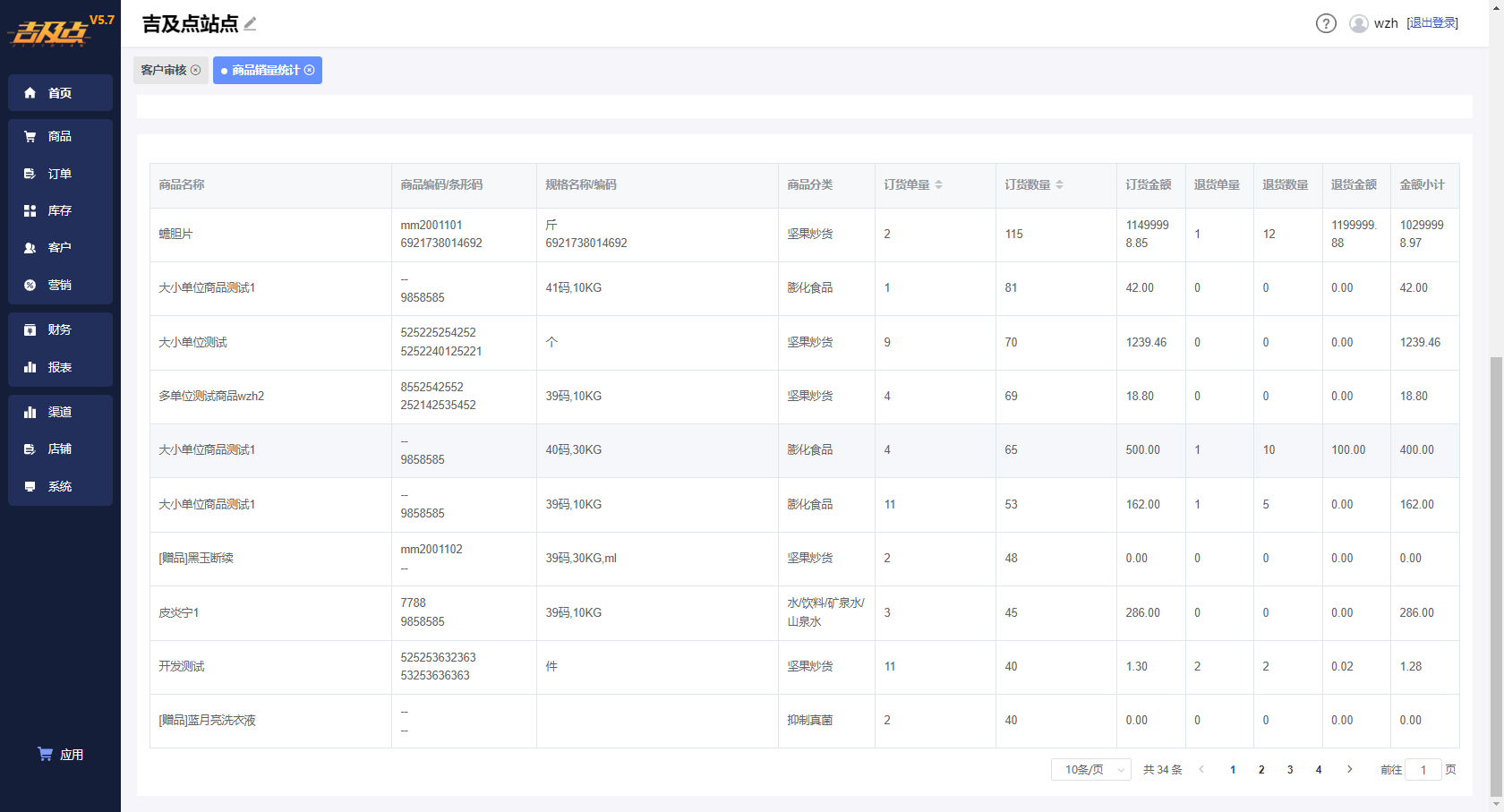Close the 客户审核 tab

click(x=196, y=70)
